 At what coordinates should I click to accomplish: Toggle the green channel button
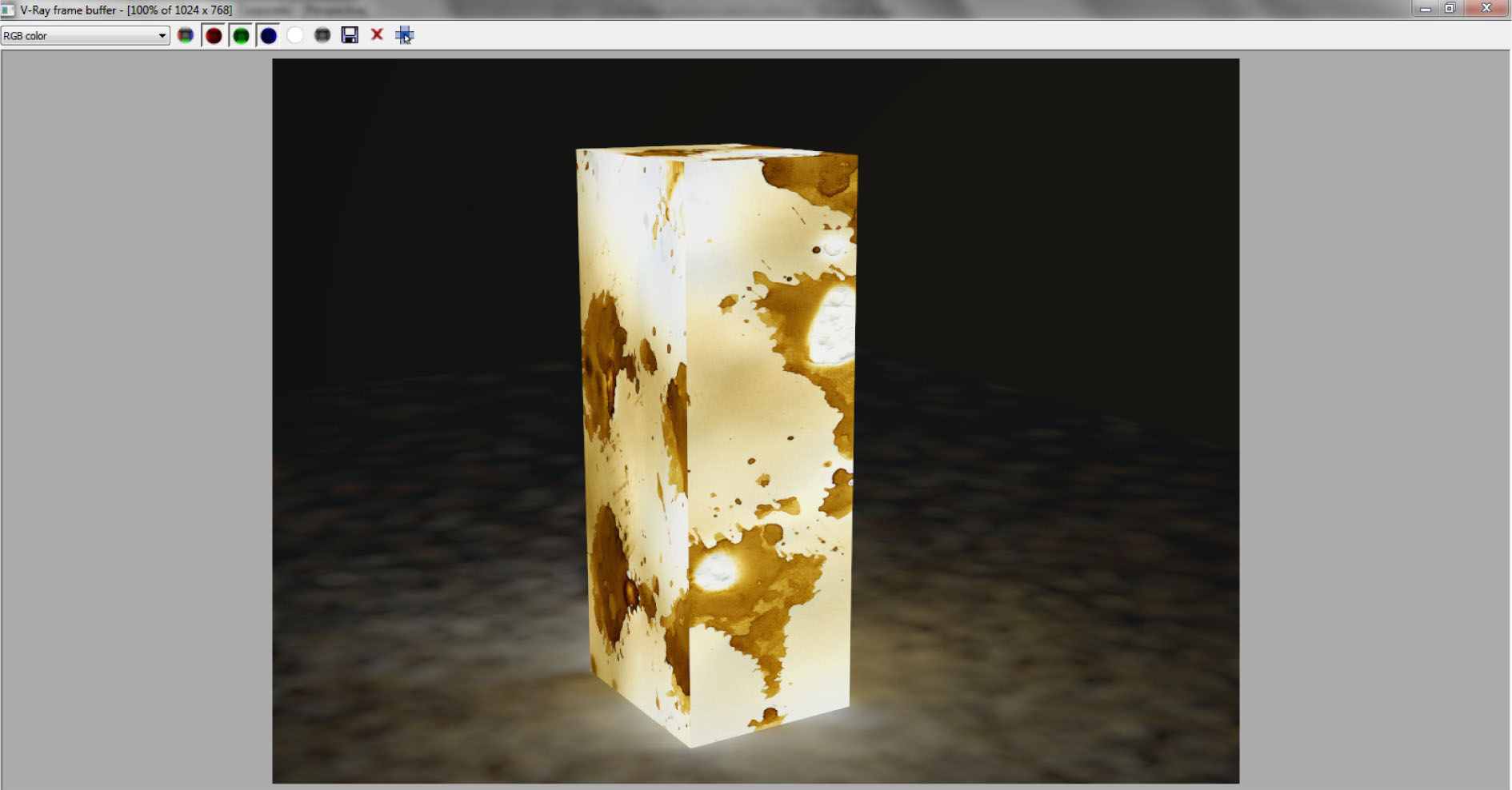(241, 36)
